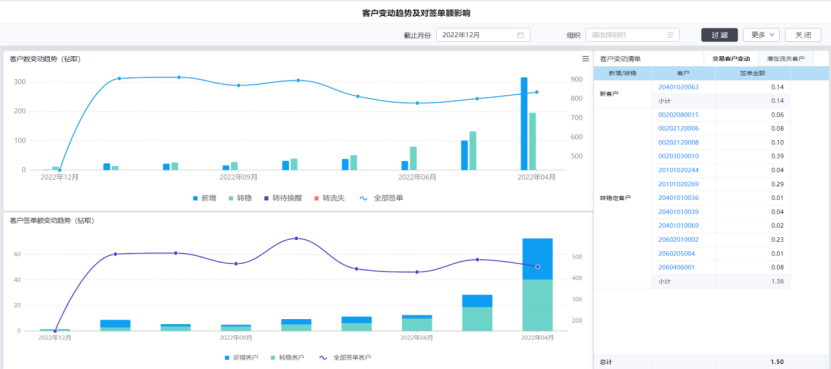The image size is (831, 369).
Task: Click the 过滤 filter button
Action: pos(719,35)
